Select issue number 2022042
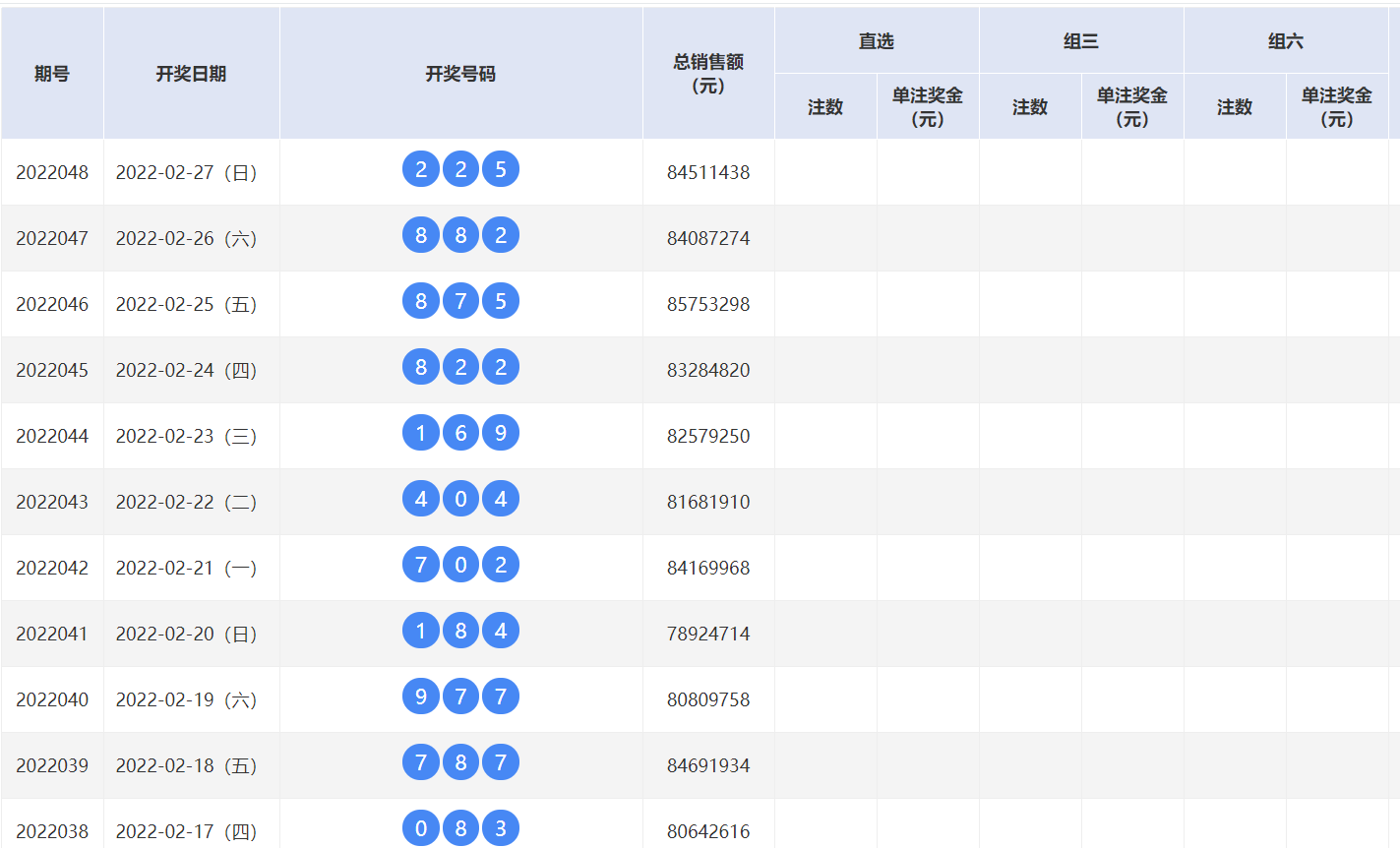Image resolution: width=1400 pixels, height=848 pixels. [52, 568]
